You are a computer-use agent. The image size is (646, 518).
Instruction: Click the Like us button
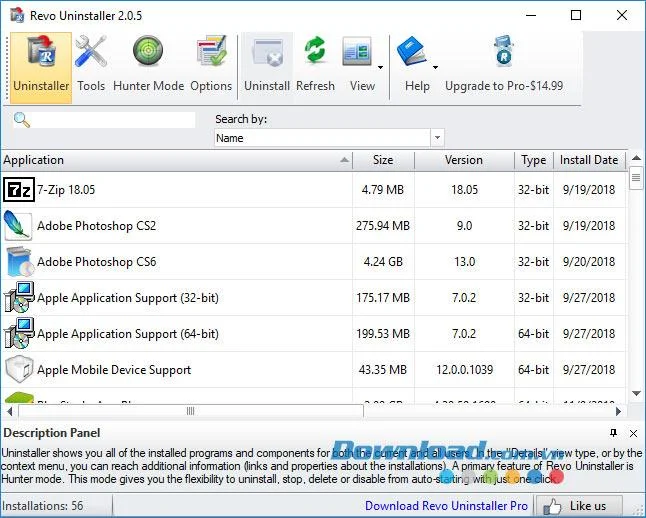click(578, 506)
